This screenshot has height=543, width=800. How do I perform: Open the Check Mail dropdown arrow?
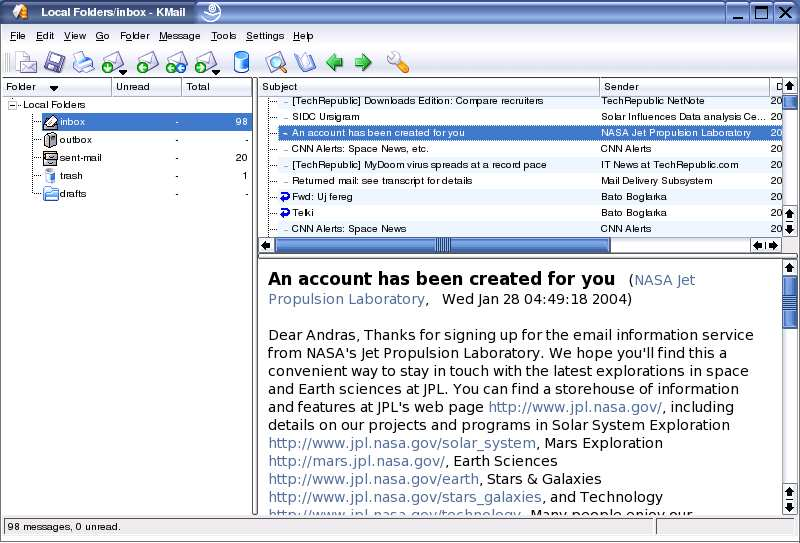(123, 72)
